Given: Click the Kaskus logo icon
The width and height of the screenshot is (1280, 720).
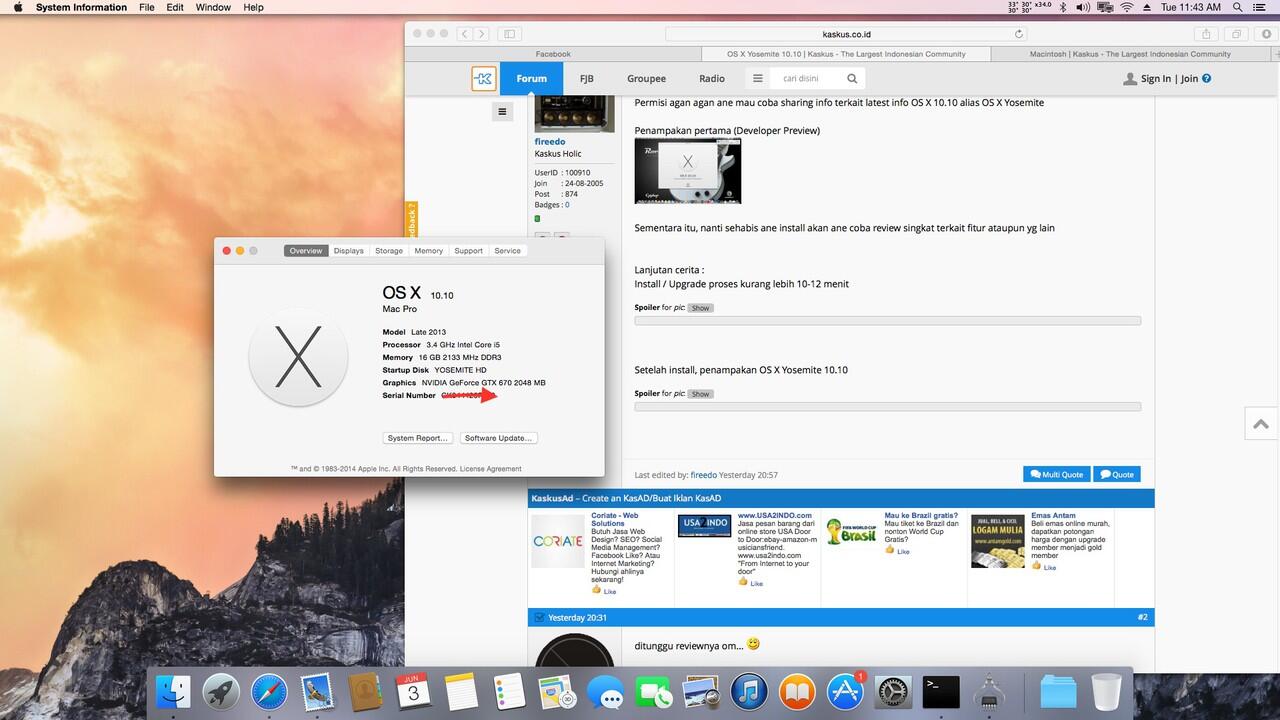Looking at the screenshot, I should (483, 79).
